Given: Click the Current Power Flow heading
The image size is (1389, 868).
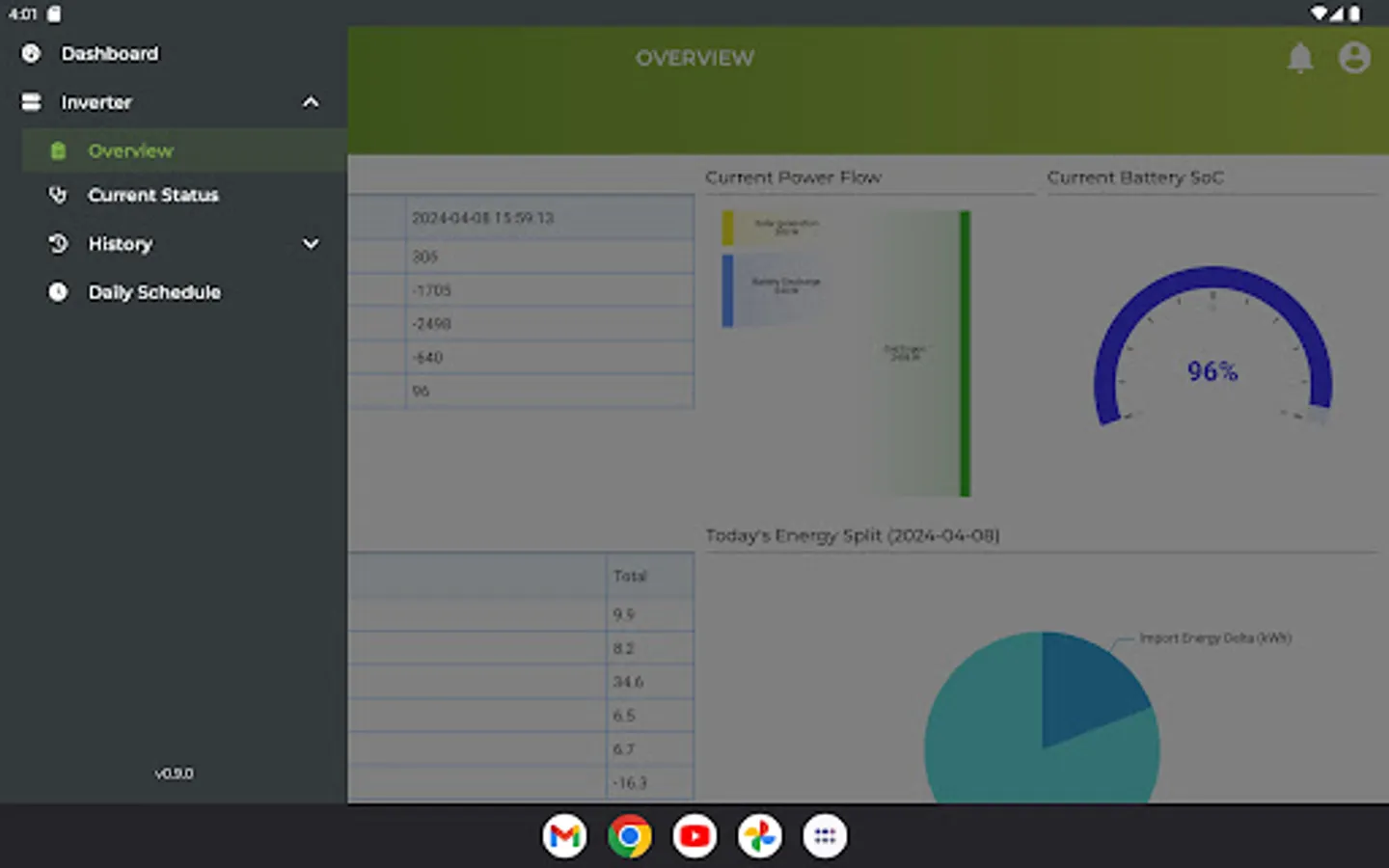Looking at the screenshot, I should (793, 177).
